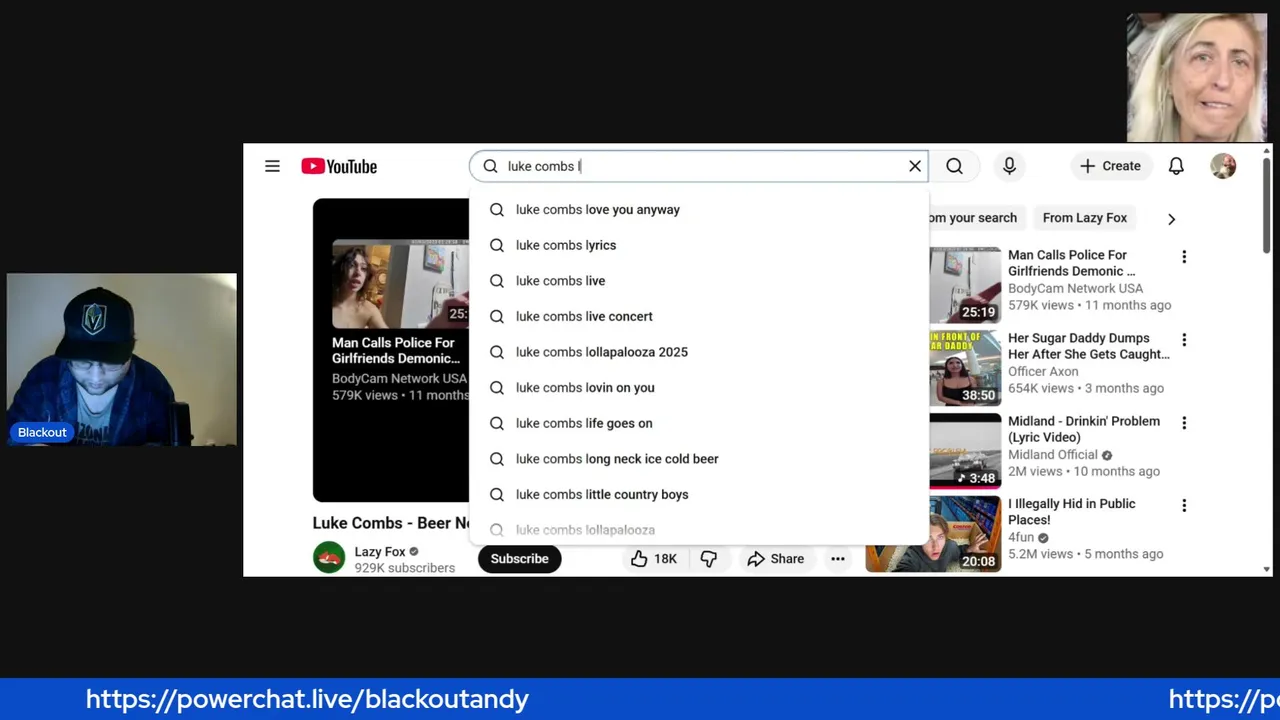Screen dimensions: 1280x720
Task: Open 'Man Calls Police For Girlfriends Demonic' sidebar thumbnail
Action: pos(965,285)
